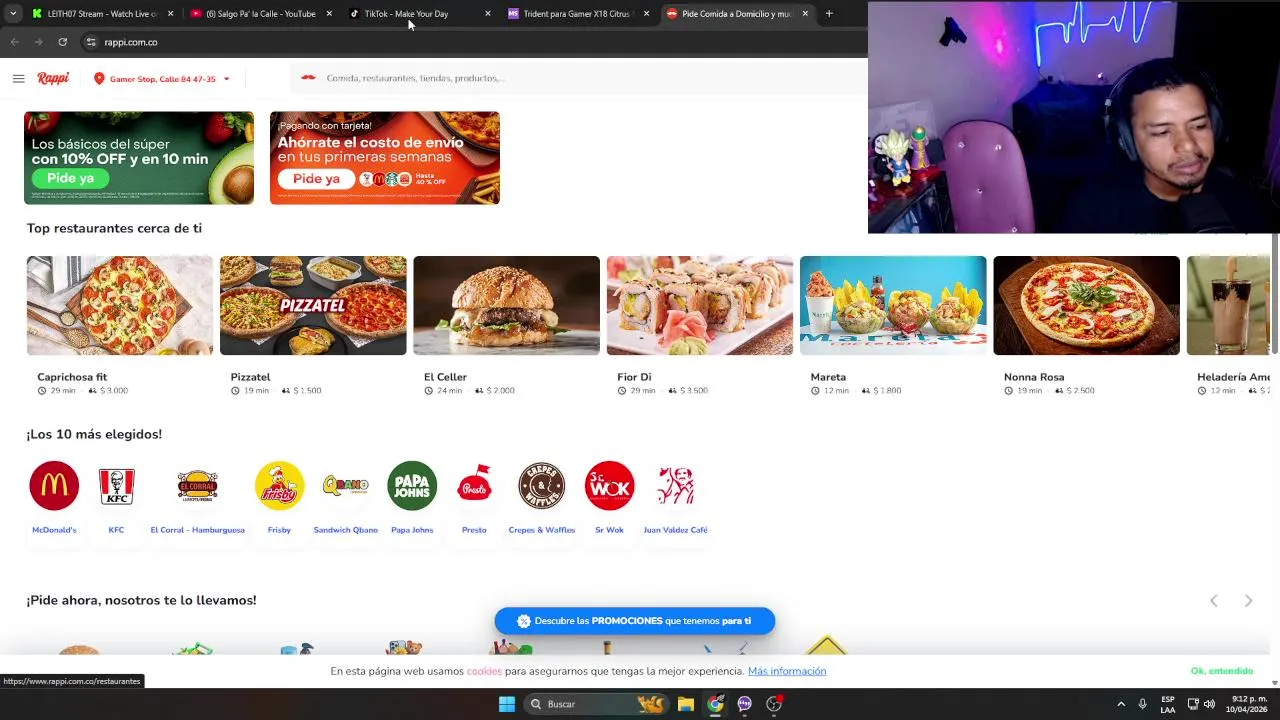Click the Pizzatel restaurant name
1280x720 pixels.
click(250, 377)
